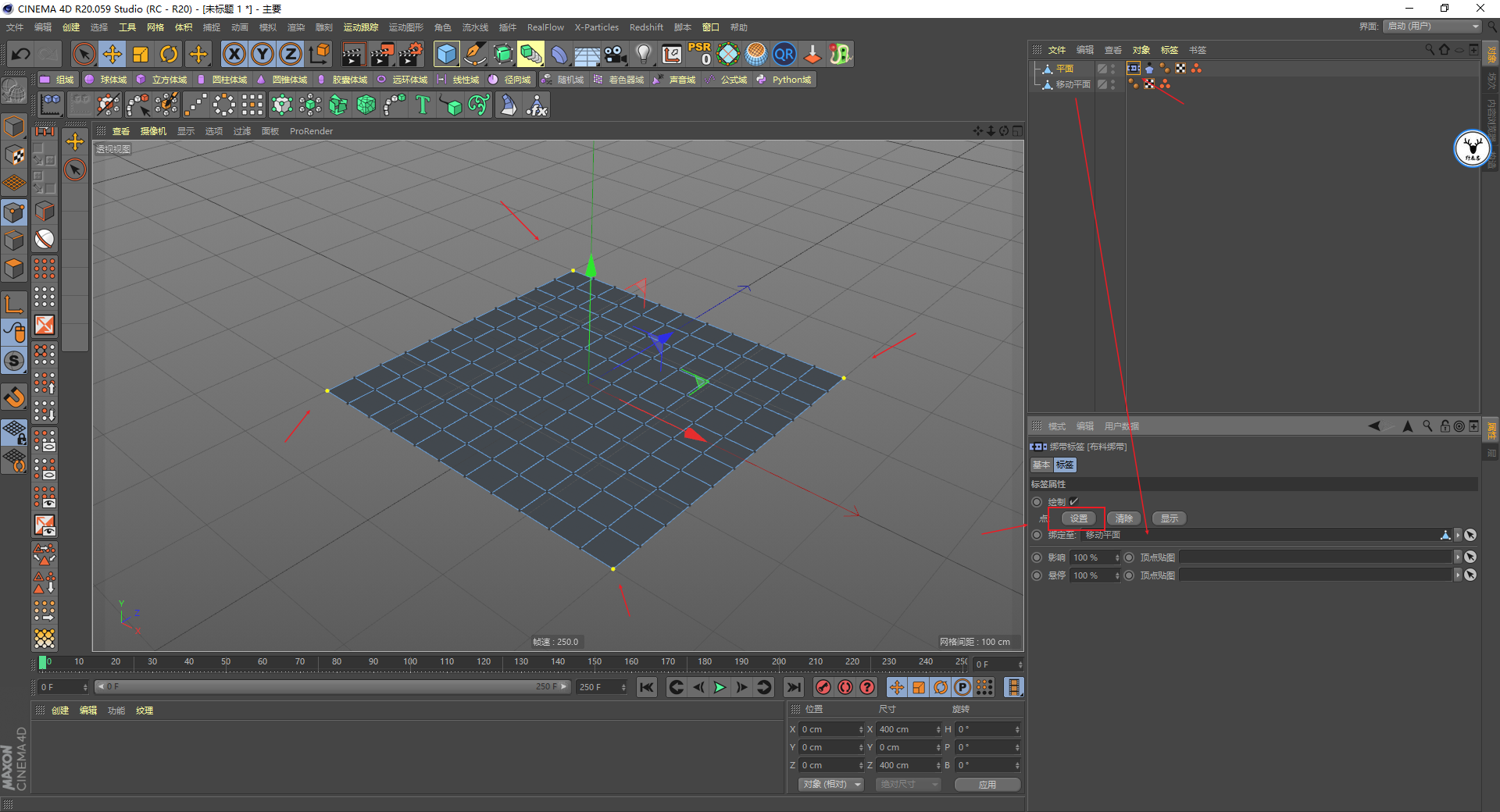Screen dimensions: 1500x812
Task: Select the Move tool in top toolbar
Action: point(112,54)
